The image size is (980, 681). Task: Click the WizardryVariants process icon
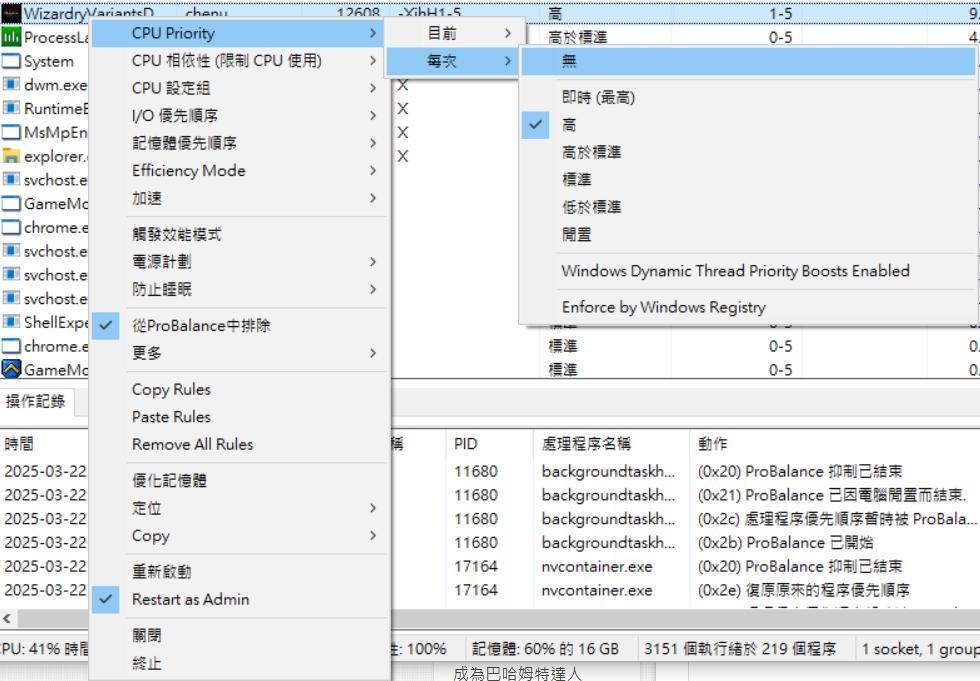(11, 12)
